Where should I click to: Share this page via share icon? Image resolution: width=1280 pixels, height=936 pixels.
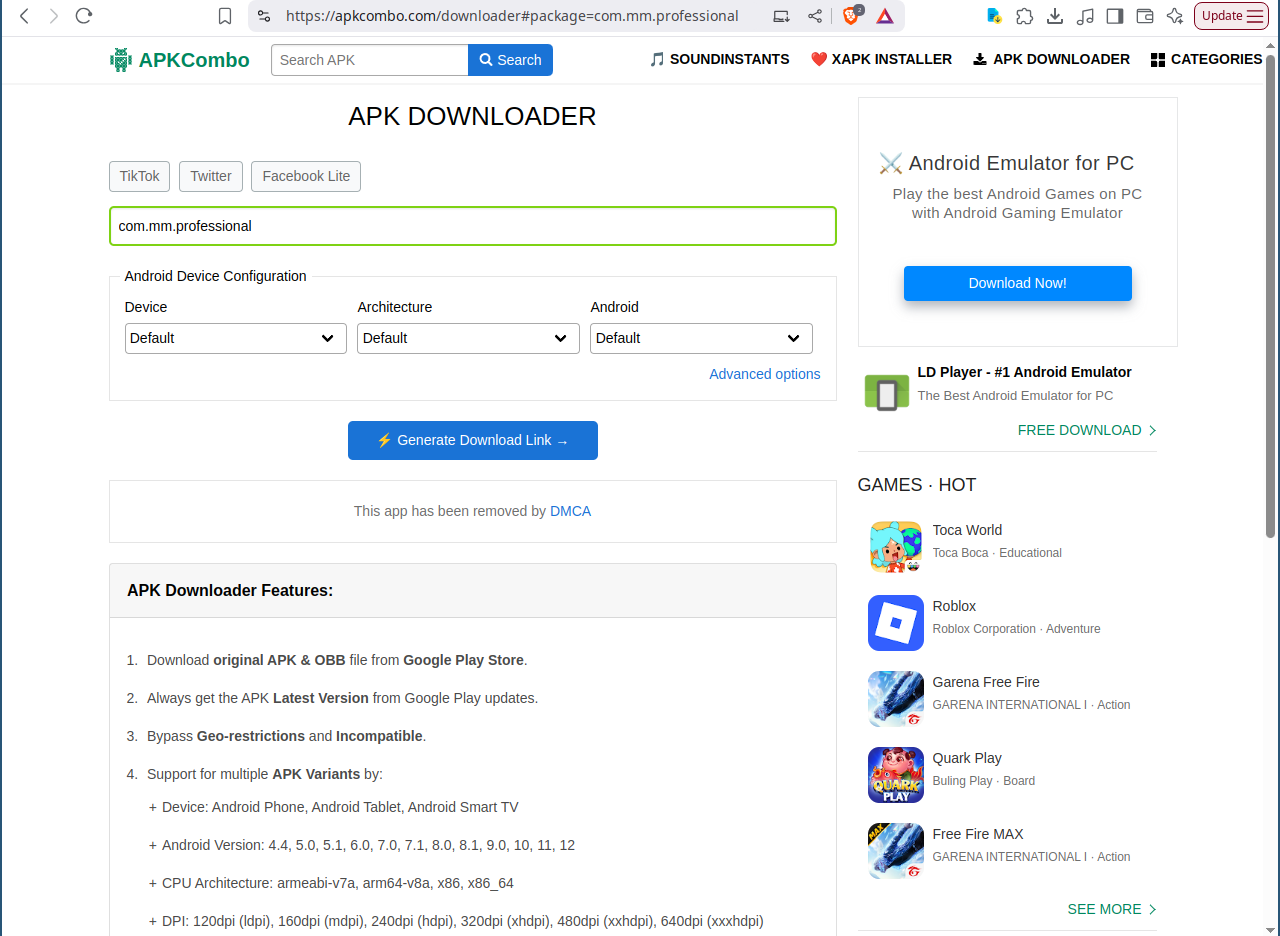815,16
